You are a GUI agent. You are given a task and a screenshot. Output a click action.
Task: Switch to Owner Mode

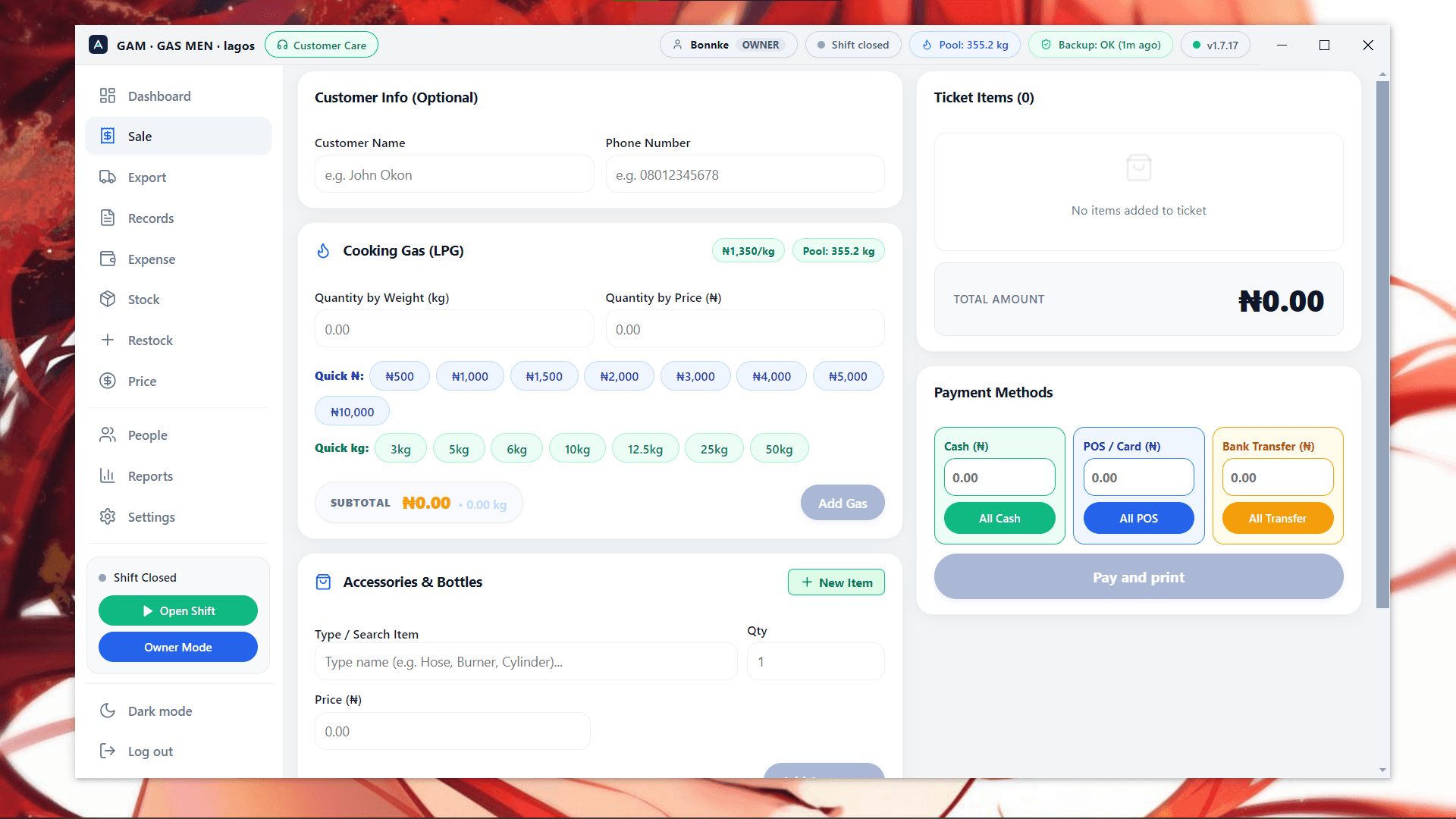pos(178,647)
